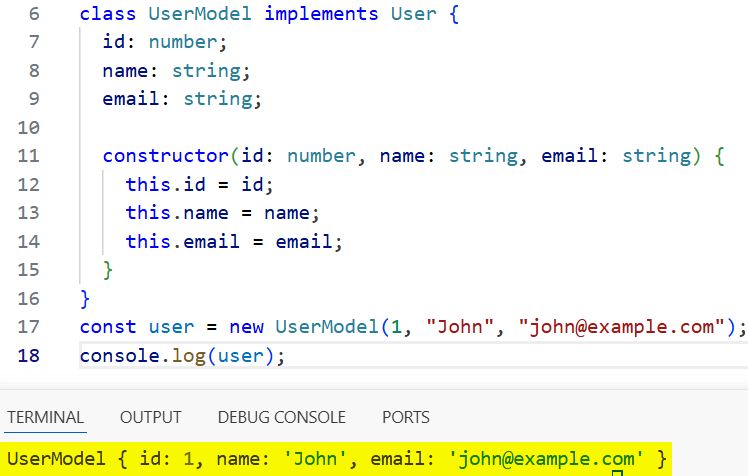The height and width of the screenshot is (476, 748).
Task: Click the closing brace on line 15
Action: pyautogui.click(x=108, y=270)
